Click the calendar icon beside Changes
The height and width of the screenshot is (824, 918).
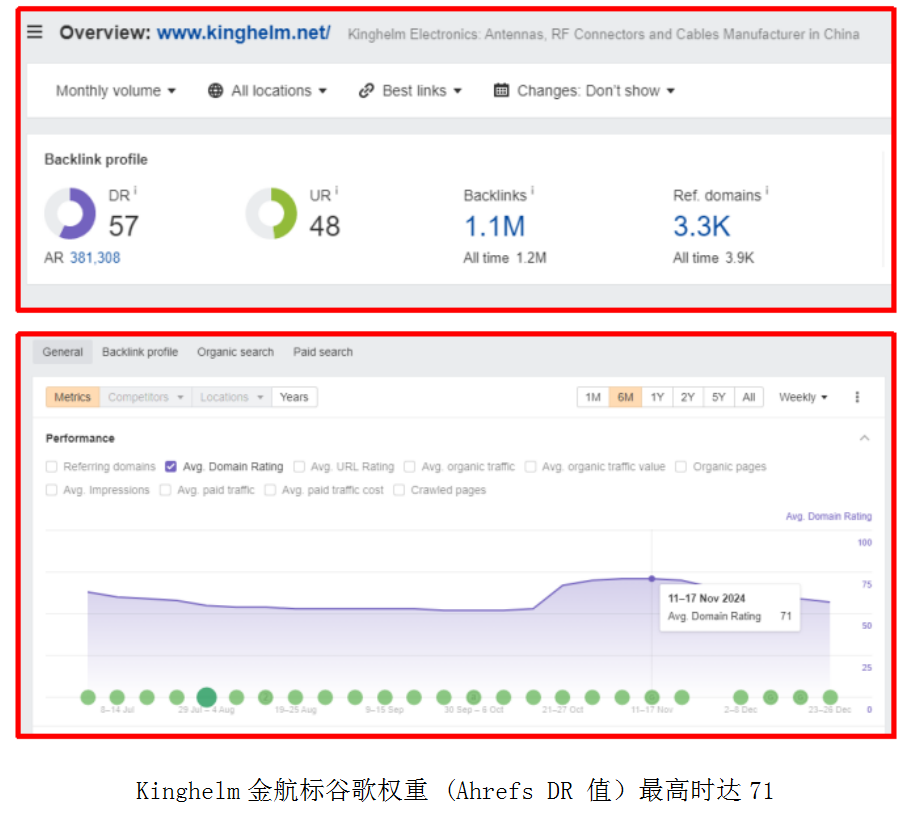pyautogui.click(x=501, y=90)
